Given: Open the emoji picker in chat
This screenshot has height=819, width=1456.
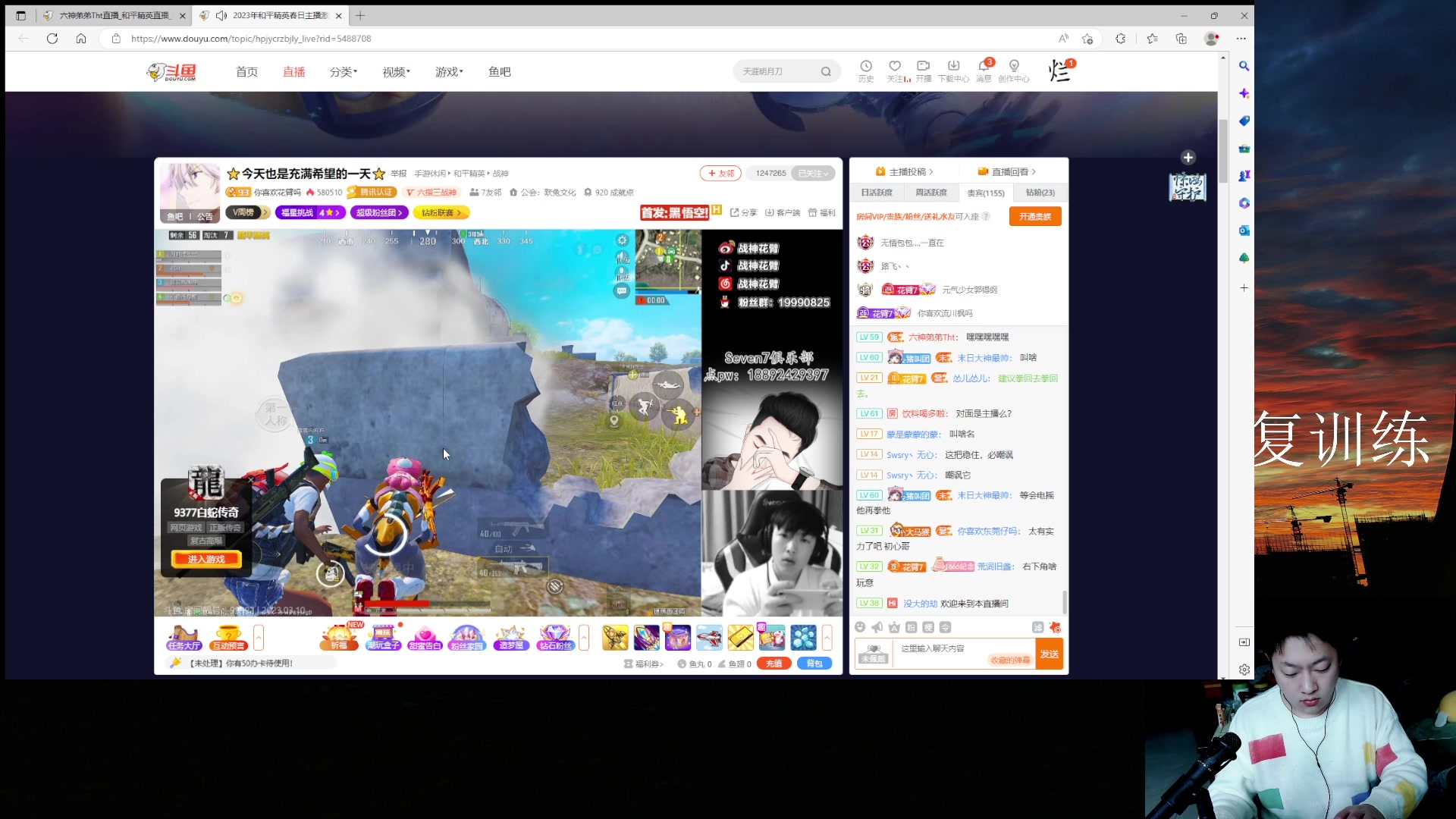Looking at the screenshot, I should click(x=860, y=627).
